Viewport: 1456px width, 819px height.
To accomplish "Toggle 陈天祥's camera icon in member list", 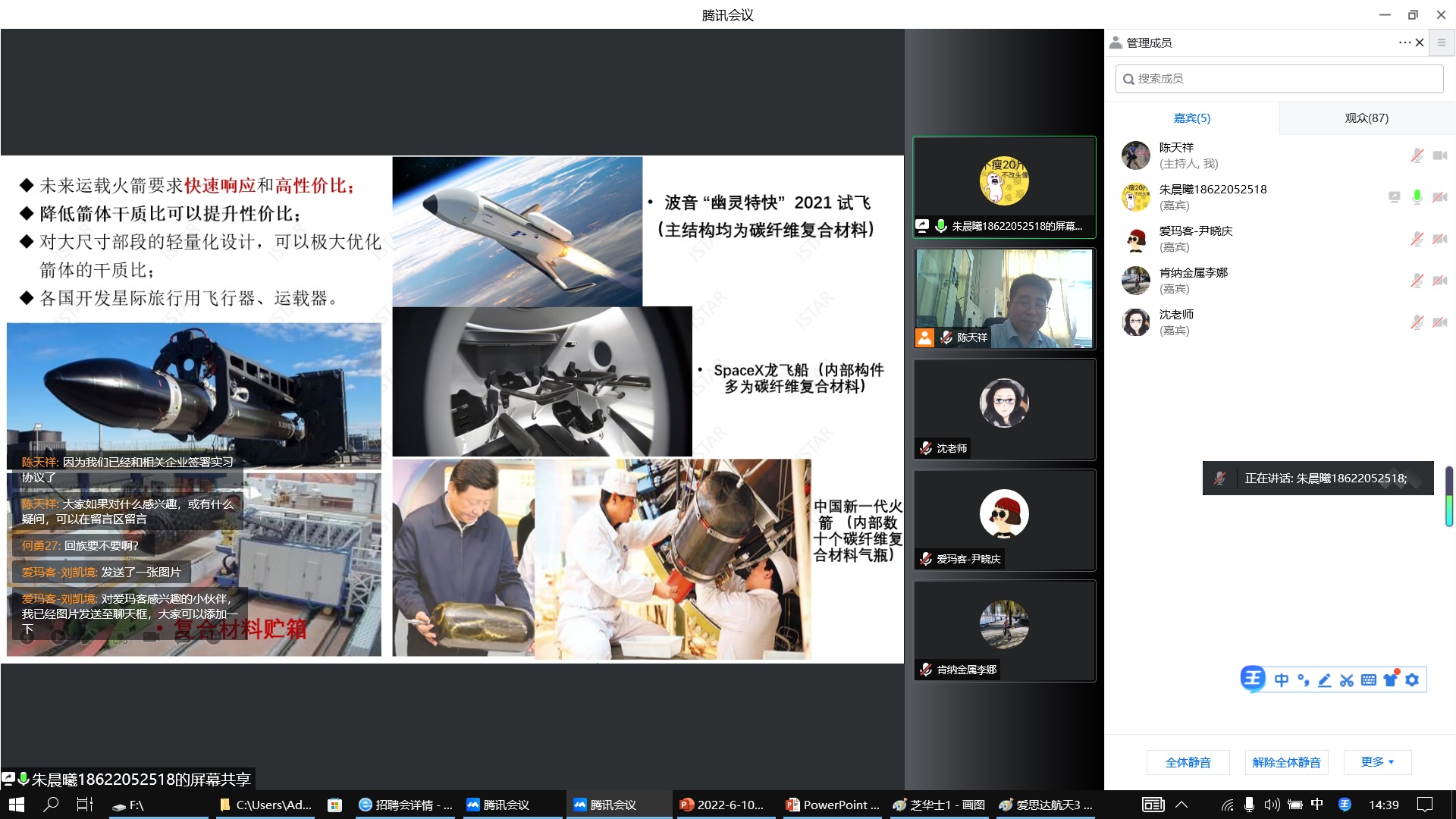I will [1439, 155].
